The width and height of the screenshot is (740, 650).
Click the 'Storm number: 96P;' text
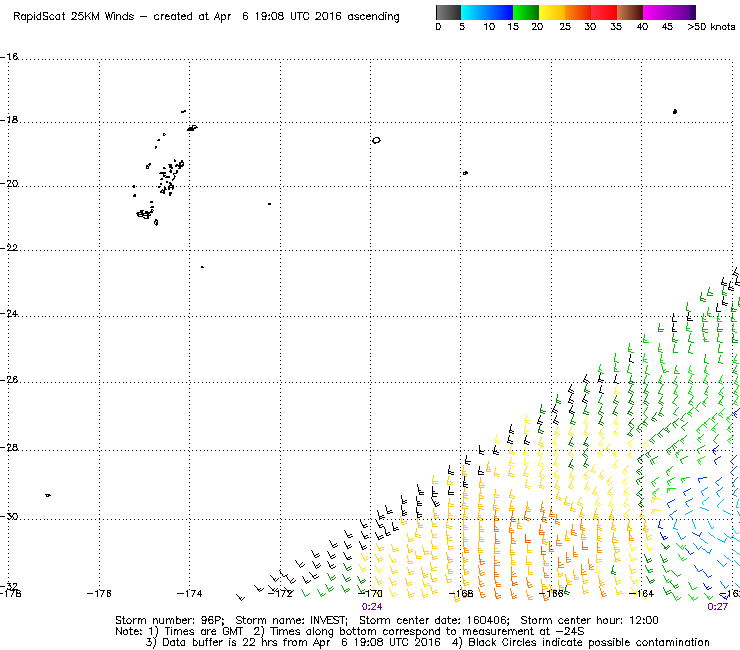pyautogui.click(x=169, y=620)
